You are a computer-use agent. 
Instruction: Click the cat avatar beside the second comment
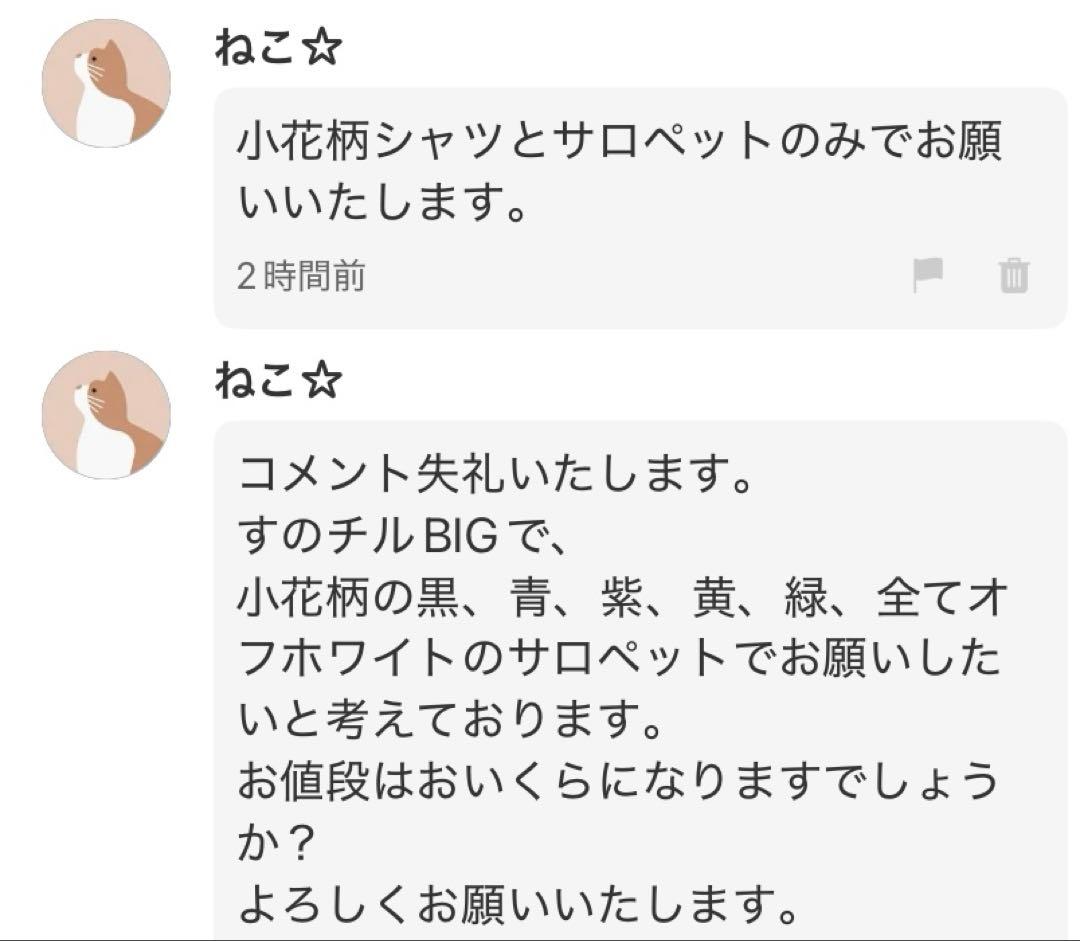[105, 414]
